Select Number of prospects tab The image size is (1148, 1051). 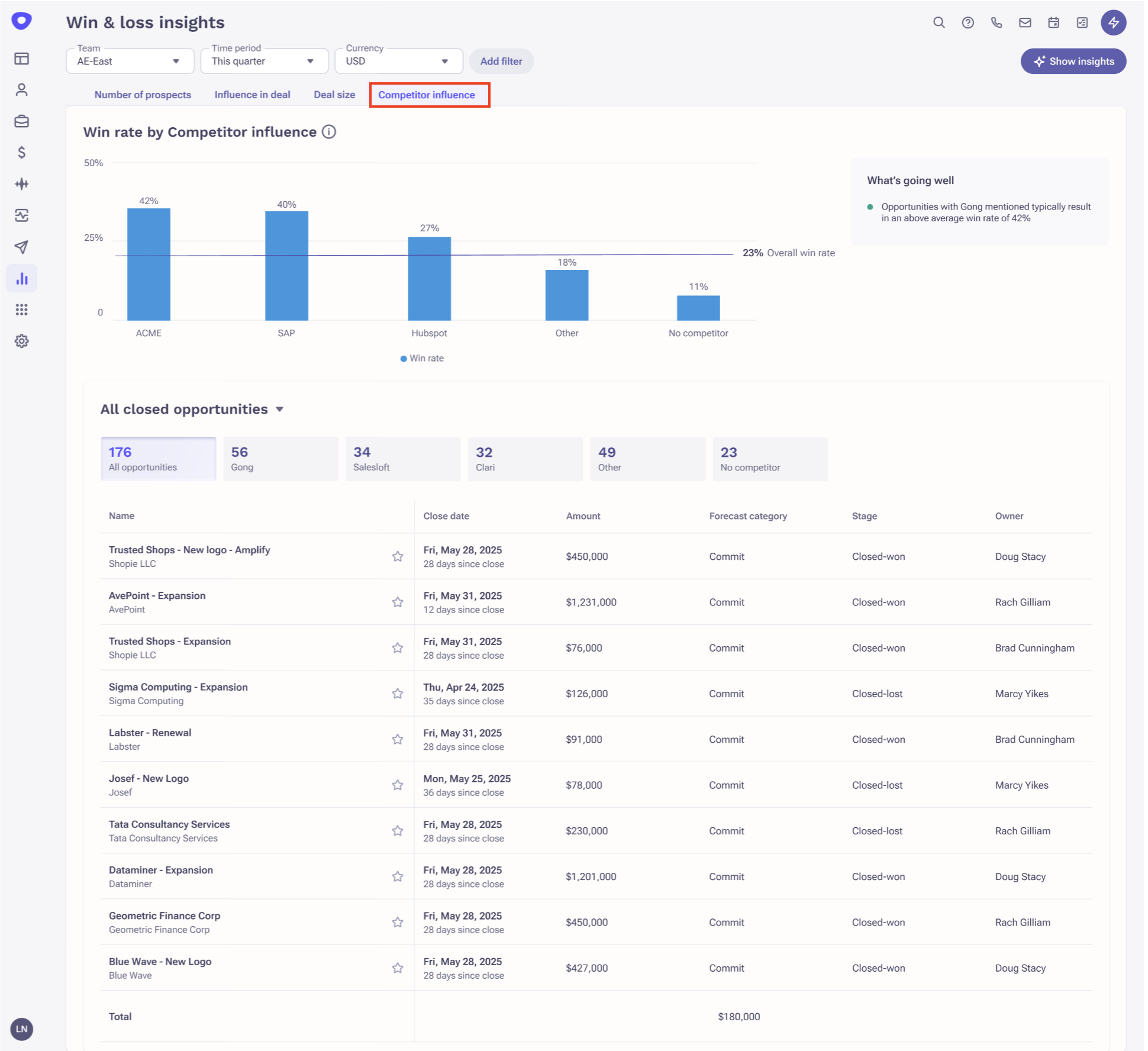tap(143, 95)
